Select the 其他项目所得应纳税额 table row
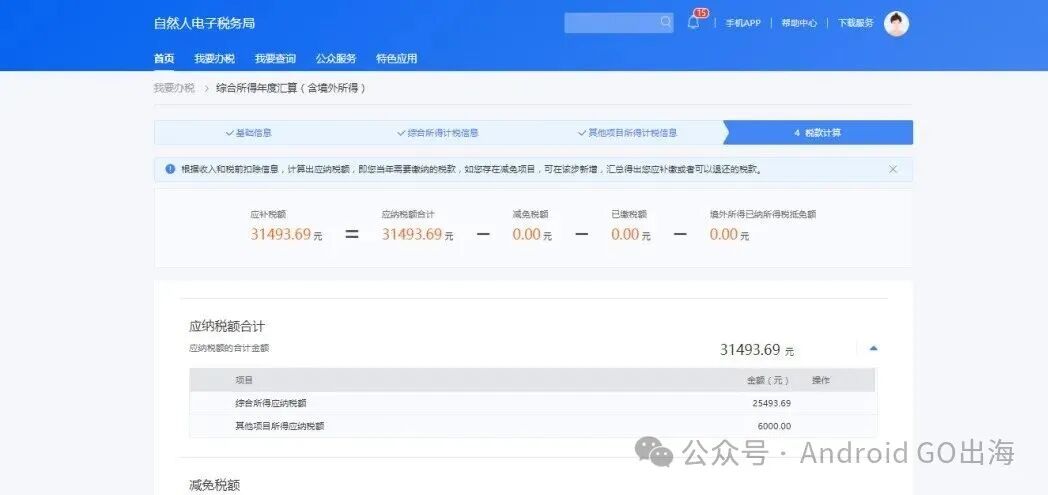Image resolution: width=1048 pixels, height=495 pixels. click(x=533, y=426)
